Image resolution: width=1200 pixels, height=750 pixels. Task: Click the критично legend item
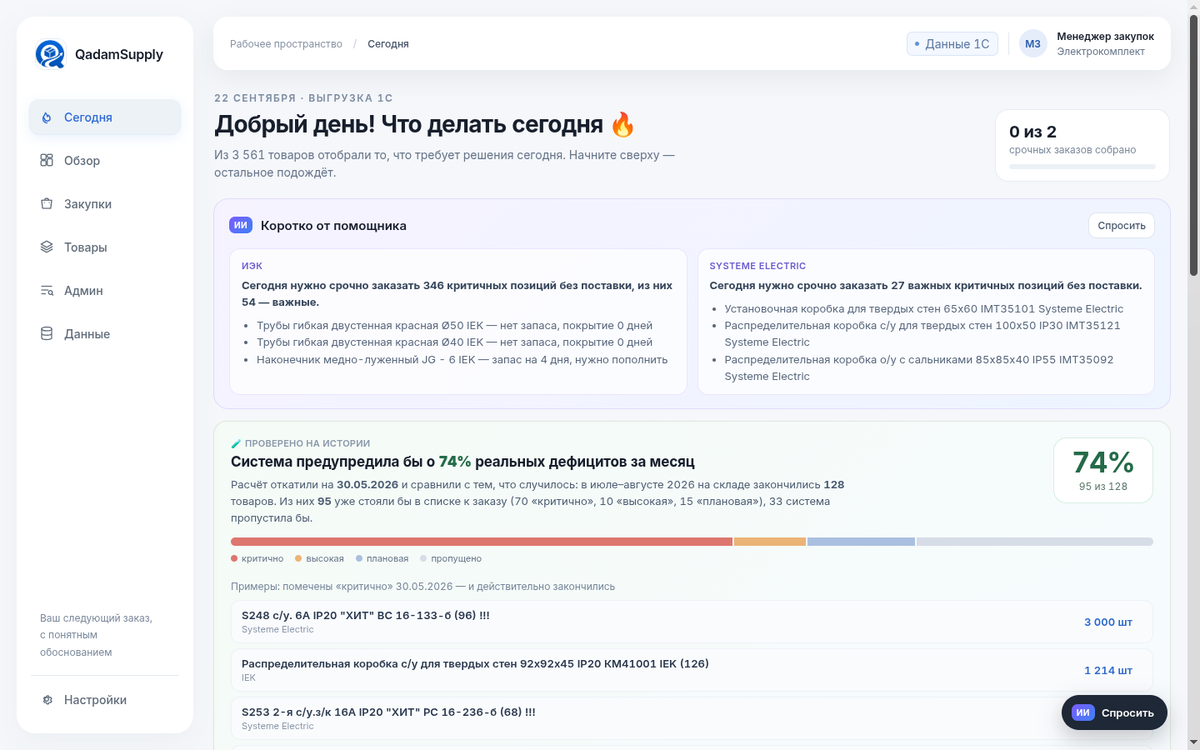coord(257,559)
